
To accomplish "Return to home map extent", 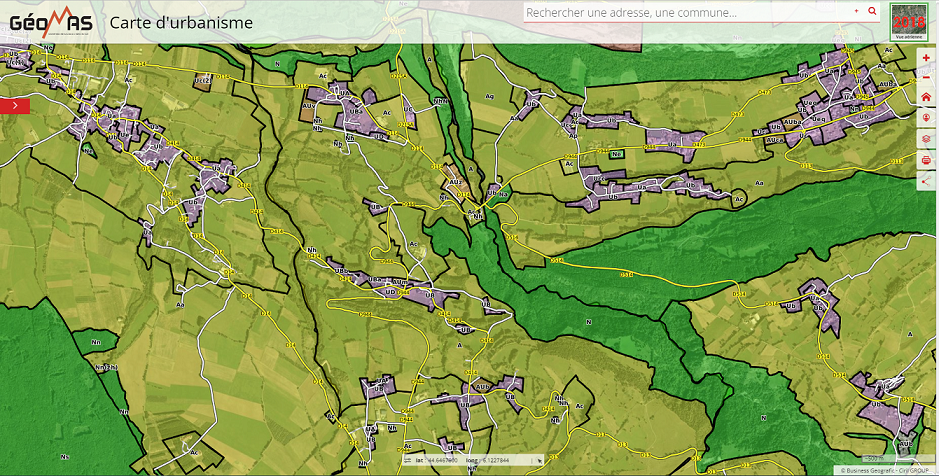I will pos(926,97).
